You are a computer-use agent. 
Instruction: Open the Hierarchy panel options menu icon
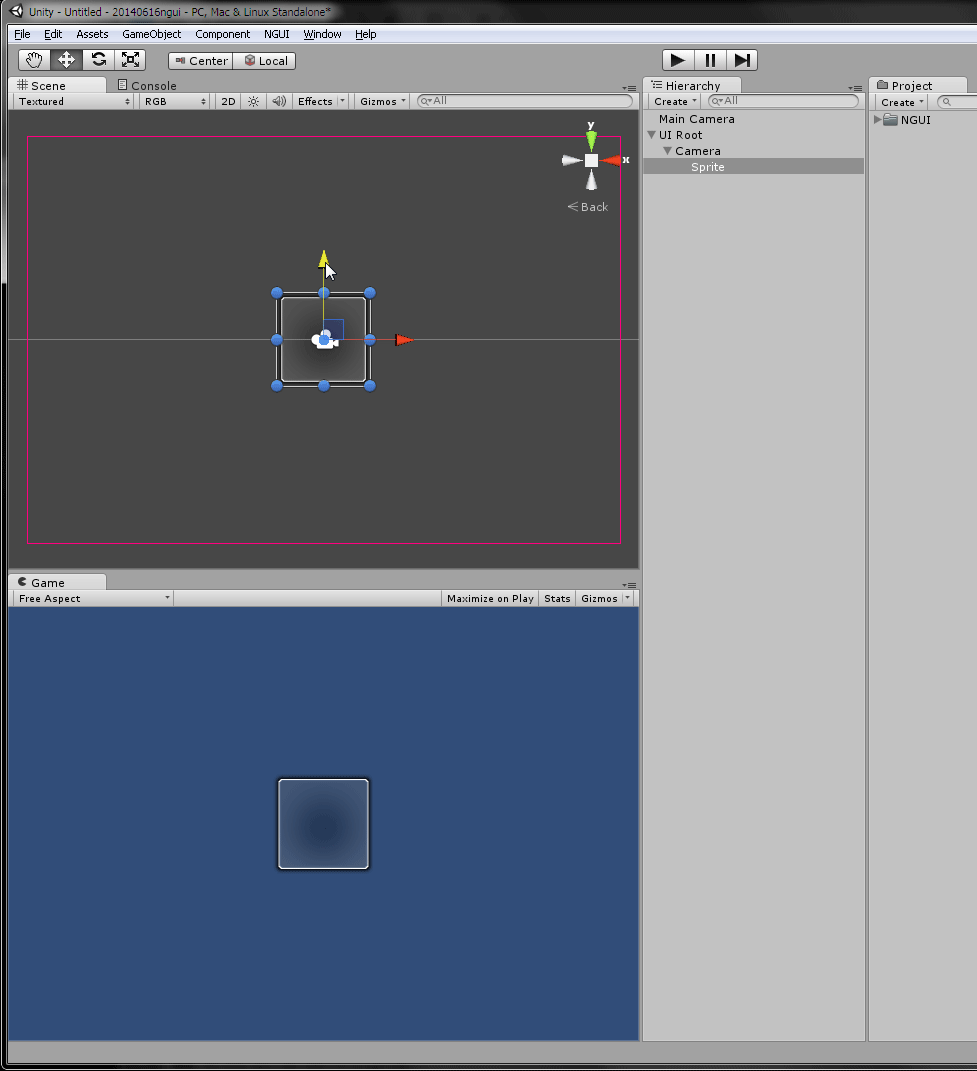coord(855,88)
